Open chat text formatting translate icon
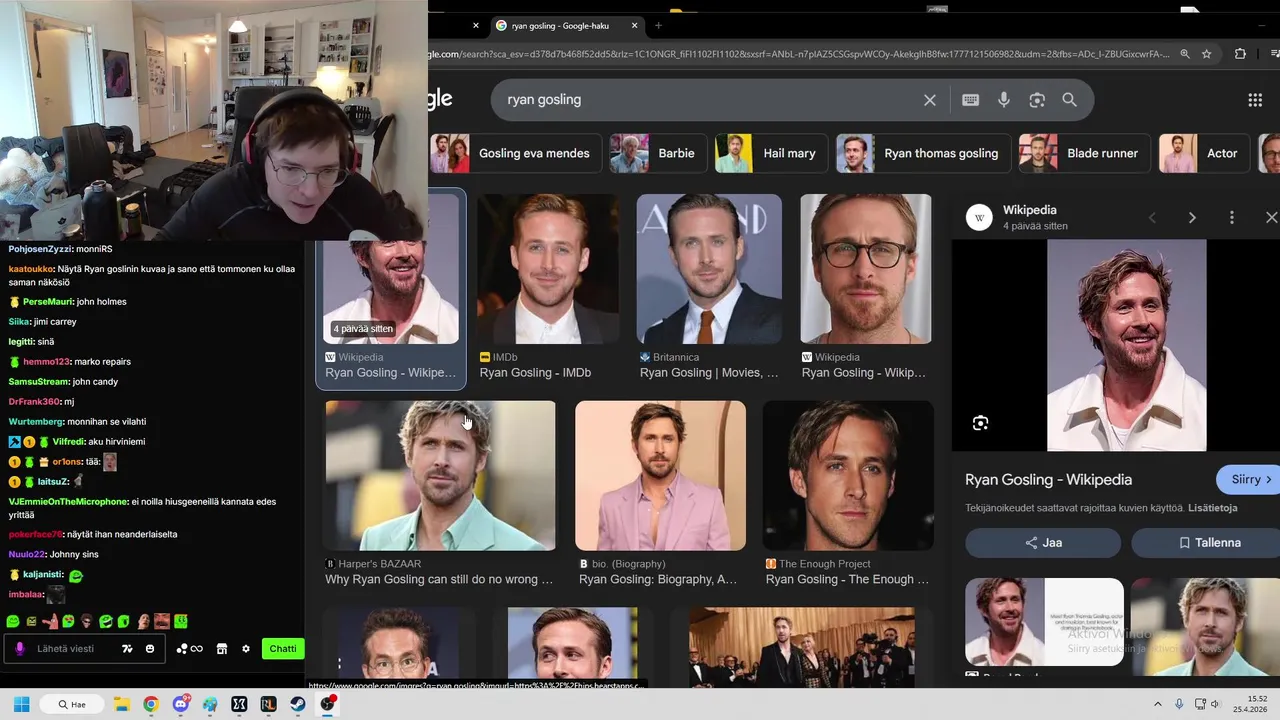The height and width of the screenshot is (720, 1280). point(127,648)
